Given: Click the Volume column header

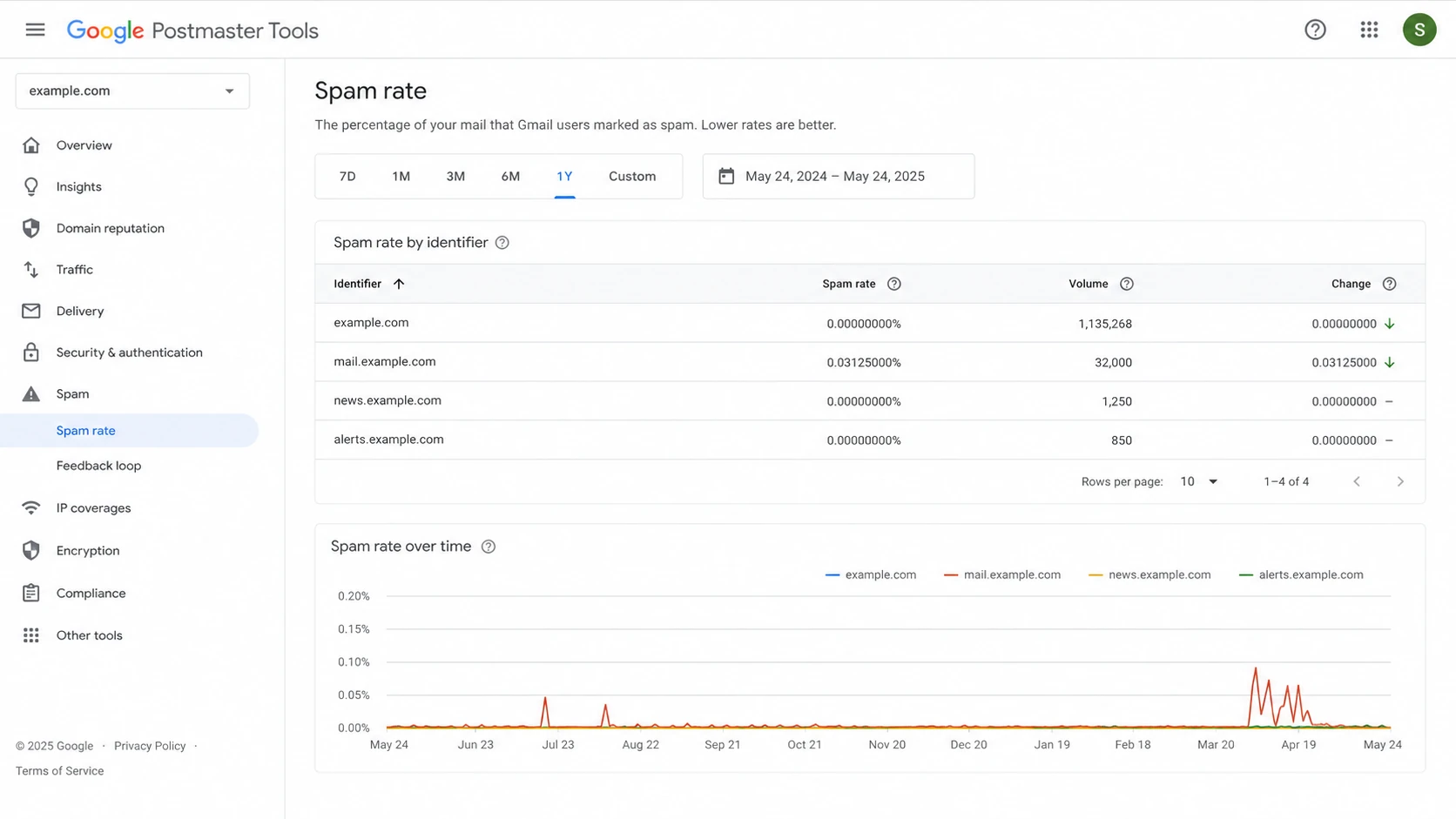Looking at the screenshot, I should tap(1089, 284).
